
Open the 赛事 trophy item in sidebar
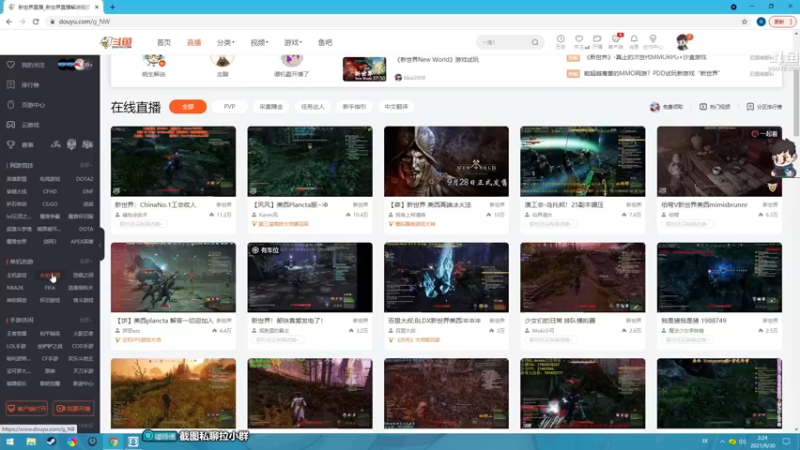pos(27,145)
